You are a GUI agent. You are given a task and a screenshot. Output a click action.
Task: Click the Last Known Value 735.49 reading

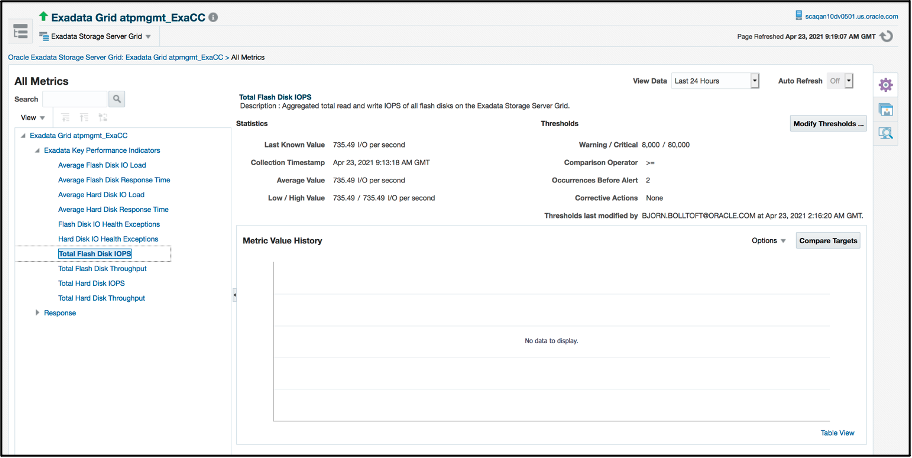(x=369, y=144)
